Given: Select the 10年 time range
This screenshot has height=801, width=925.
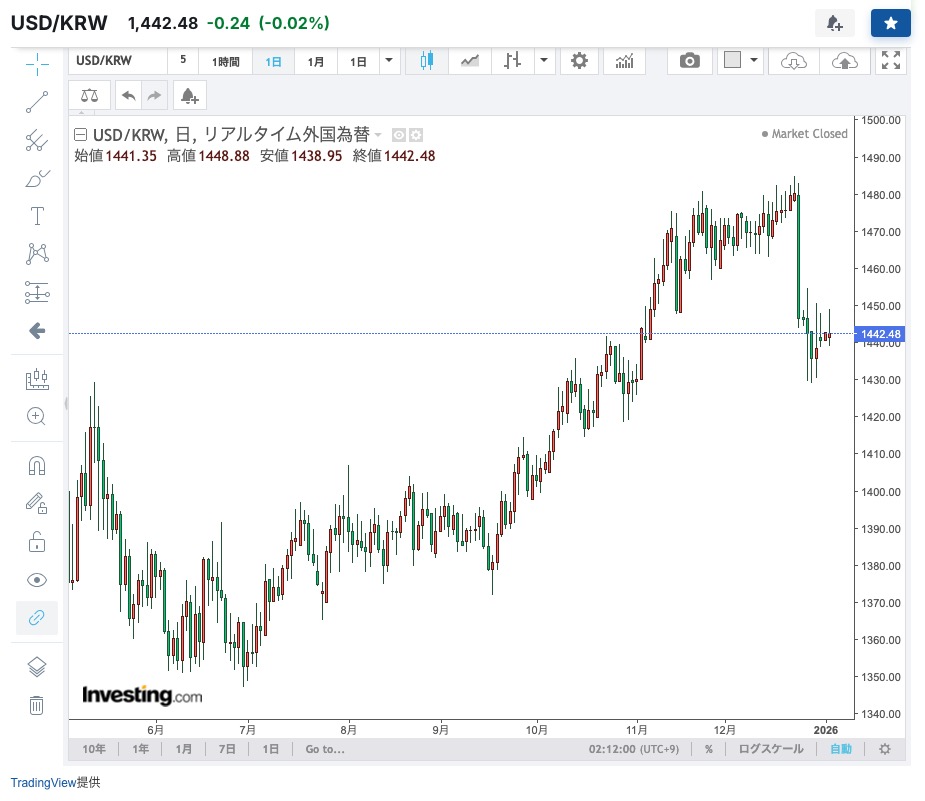Looking at the screenshot, I should tap(94, 749).
